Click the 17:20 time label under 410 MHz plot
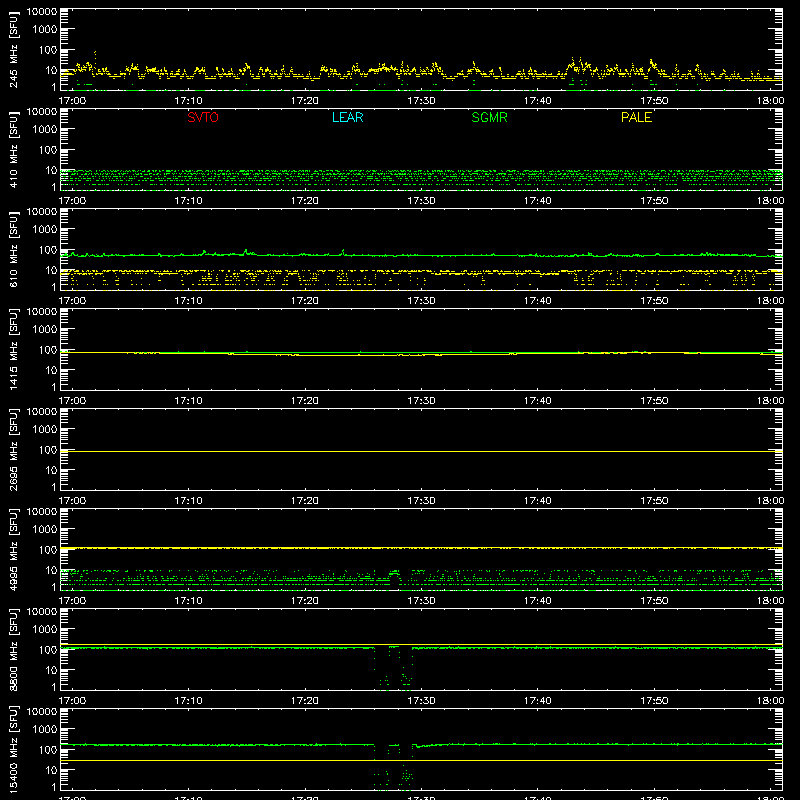 [305, 201]
